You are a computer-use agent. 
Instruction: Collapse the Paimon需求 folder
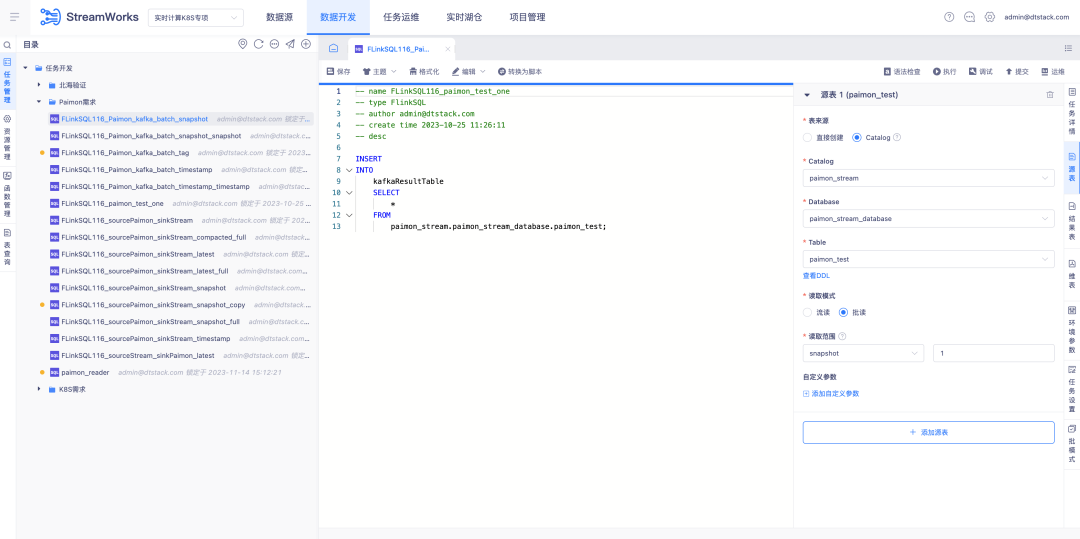39,102
